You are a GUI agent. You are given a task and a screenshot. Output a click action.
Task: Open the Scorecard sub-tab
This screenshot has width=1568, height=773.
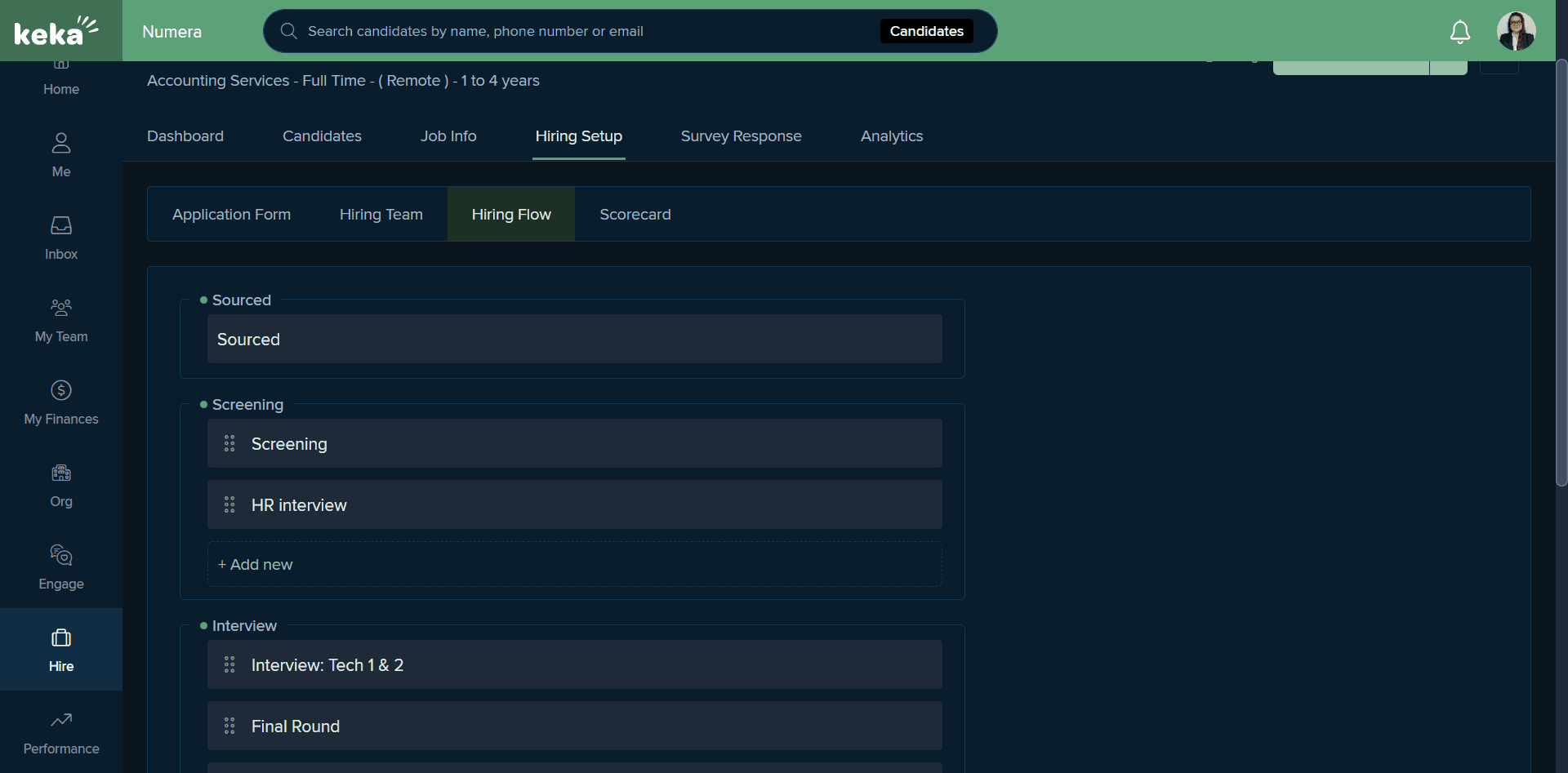635,214
